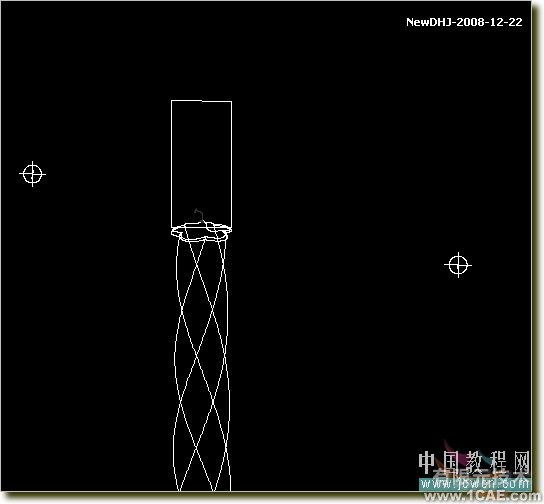Click the www.jcwcn.com address text
The height and width of the screenshot is (504, 544).
point(474,483)
